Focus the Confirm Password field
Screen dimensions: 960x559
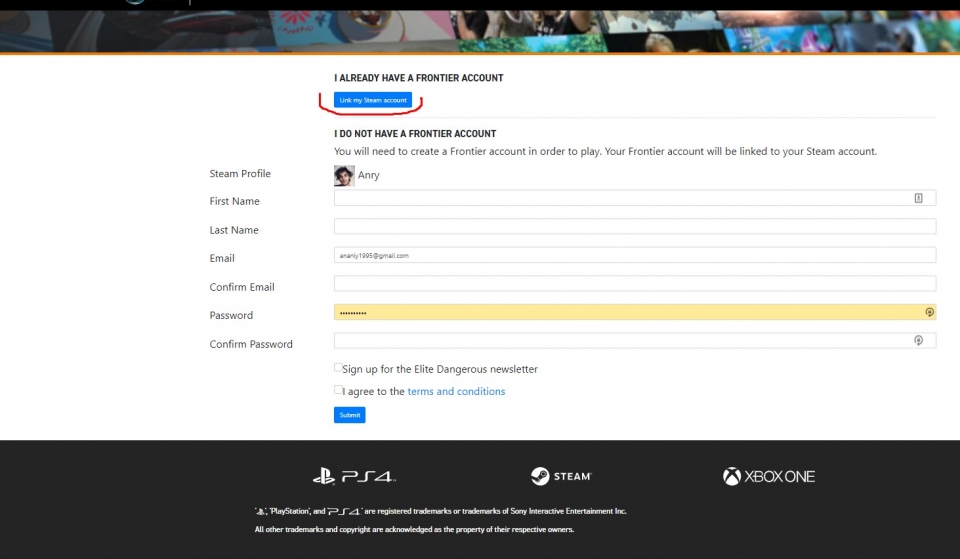(x=635, y=340)
